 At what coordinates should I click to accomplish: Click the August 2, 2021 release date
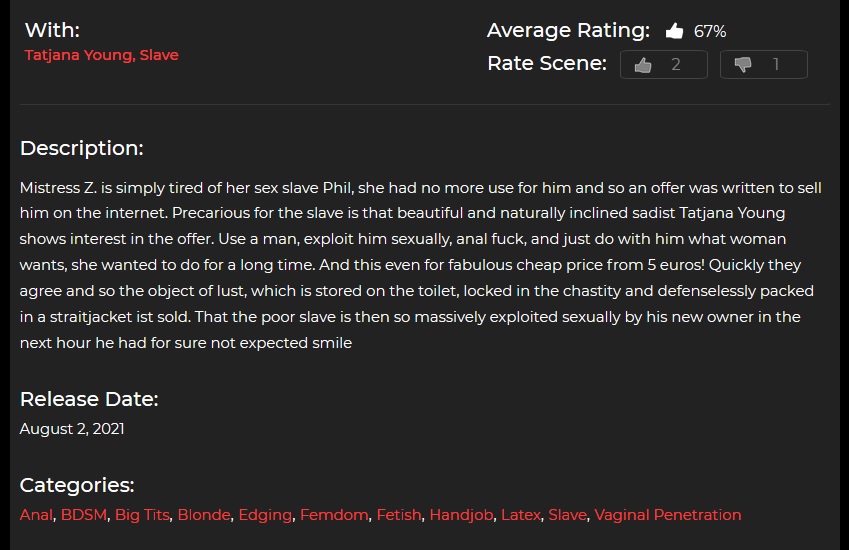click(72, 429)
